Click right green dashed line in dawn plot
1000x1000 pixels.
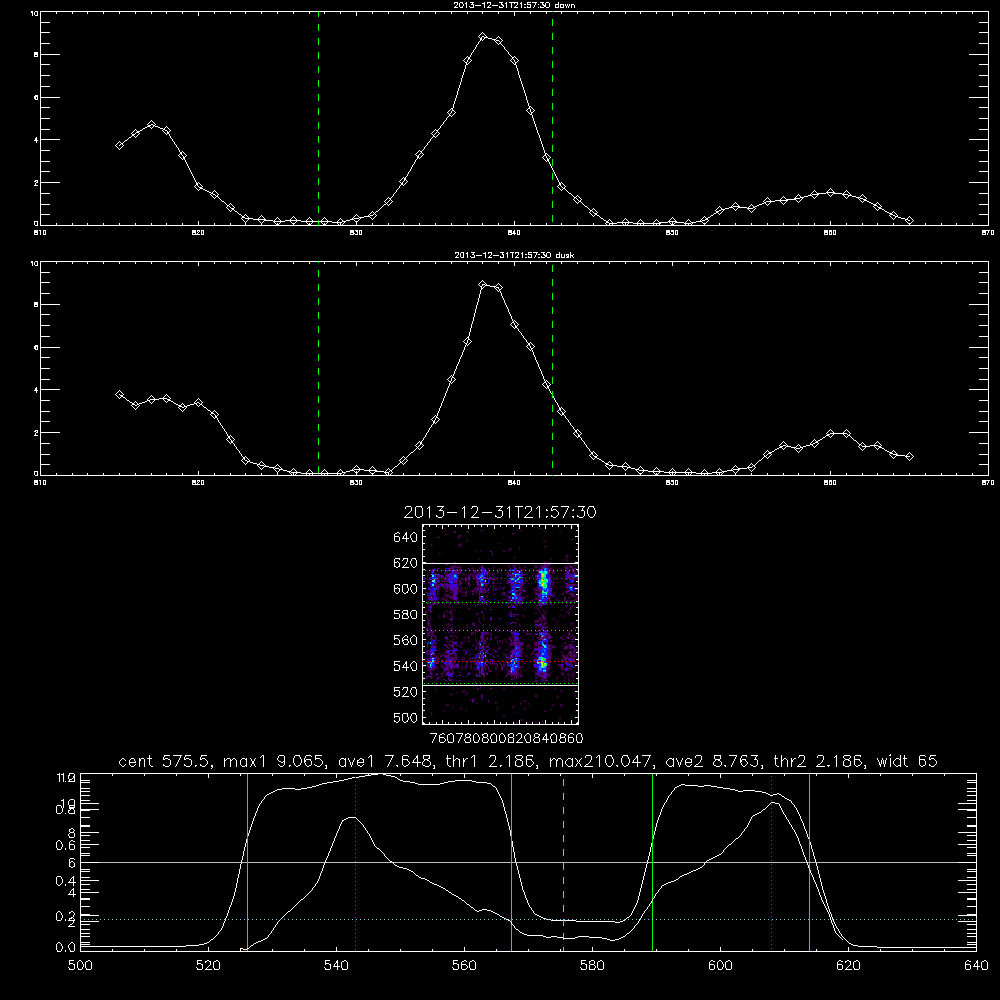tap(552, 118)
